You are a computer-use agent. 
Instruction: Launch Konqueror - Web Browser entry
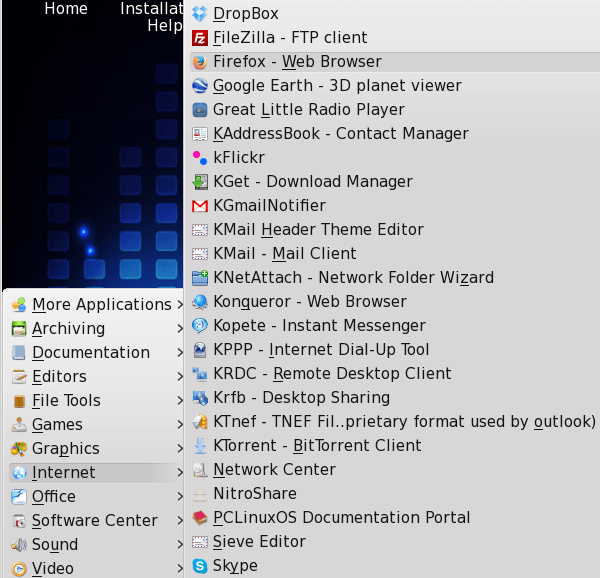tap(395, 302)
